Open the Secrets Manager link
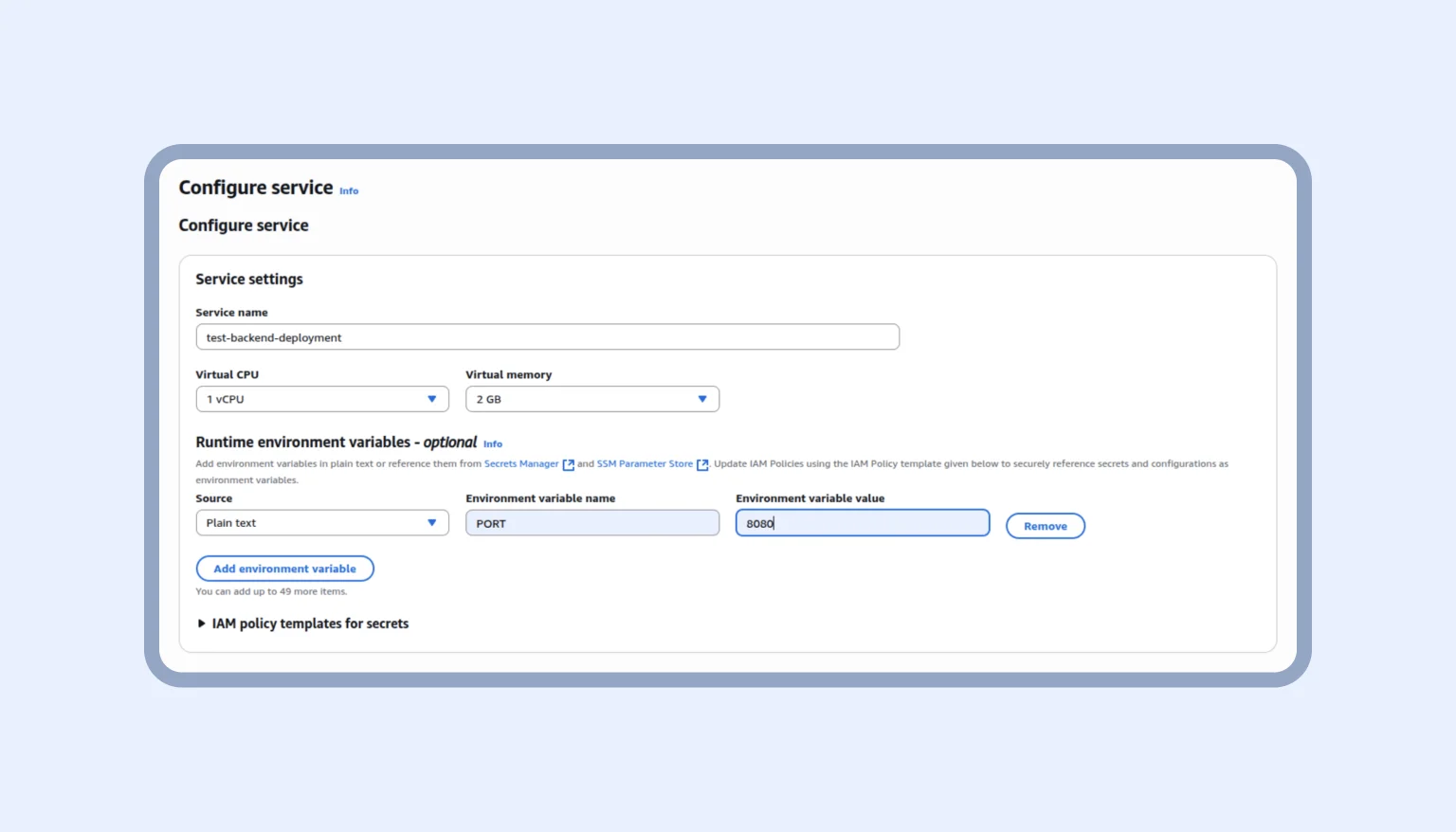Screen dimensions: 1456x832 (x=520, y=463)
